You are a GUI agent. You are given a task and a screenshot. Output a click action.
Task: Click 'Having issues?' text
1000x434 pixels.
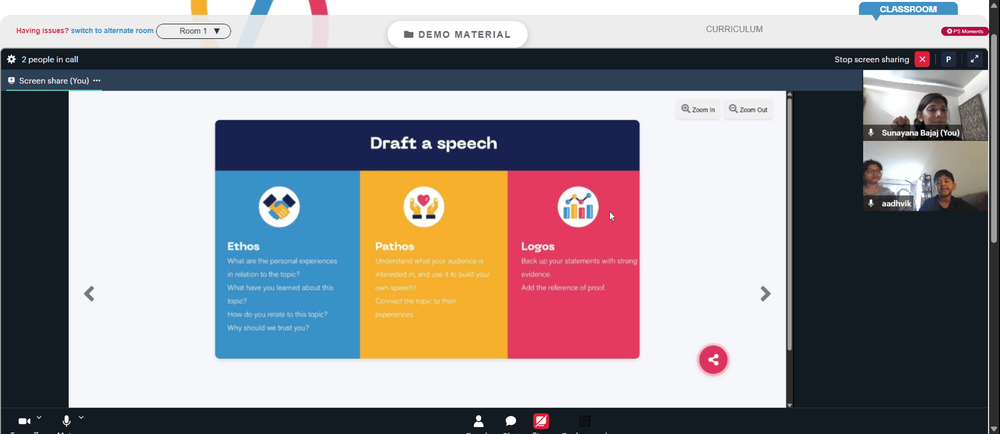pos(42,31)
